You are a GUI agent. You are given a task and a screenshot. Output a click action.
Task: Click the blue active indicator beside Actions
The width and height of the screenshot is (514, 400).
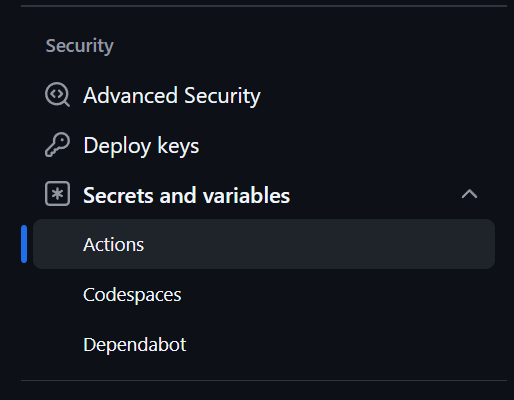[24, 244]
